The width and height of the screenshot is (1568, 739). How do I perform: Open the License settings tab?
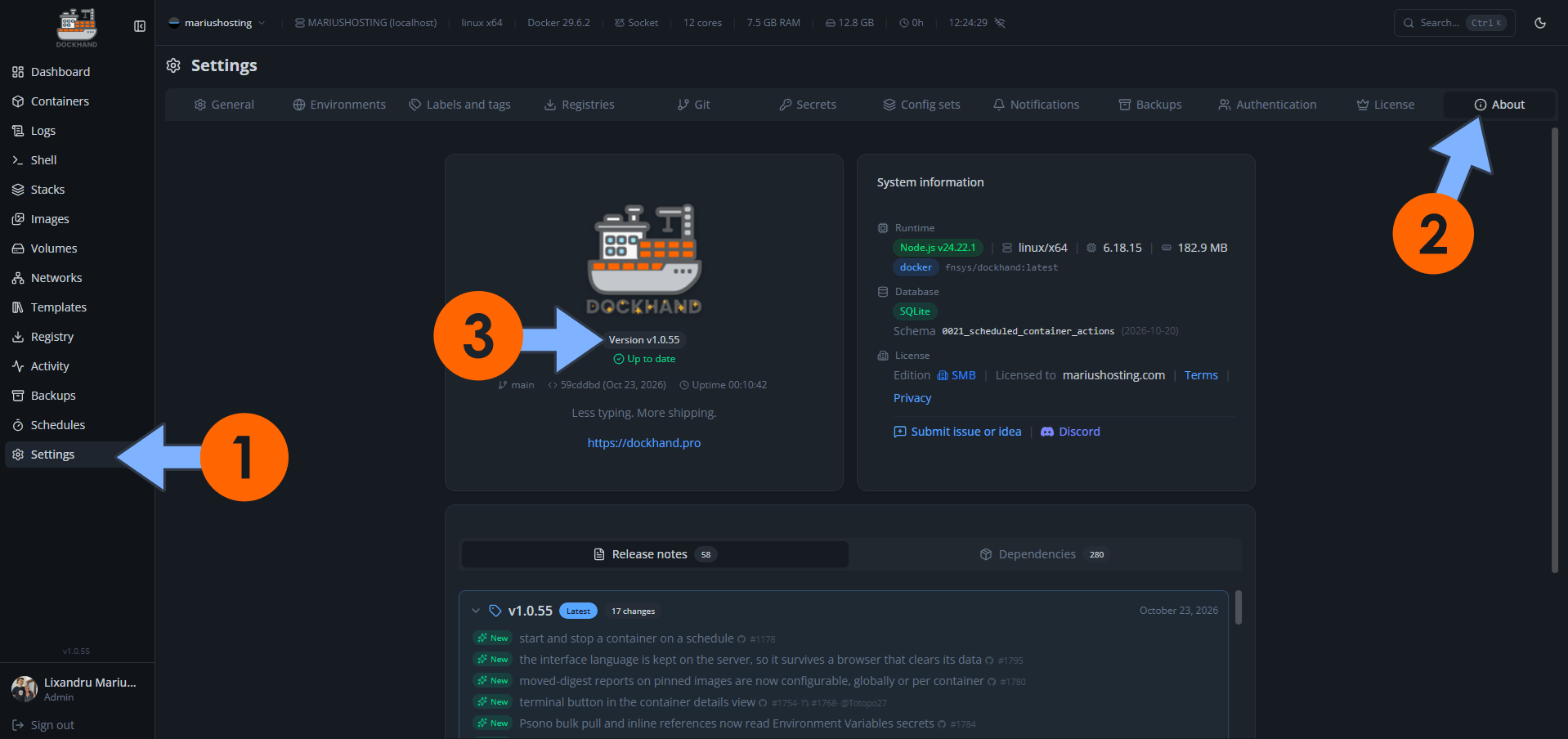(1385, 105)
